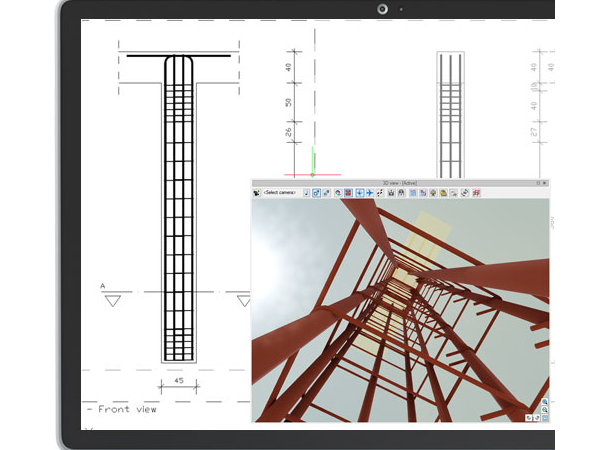The image size is (600, 450).
Task: Click the 3D view [Active] title bar
Action: [400, 183]
